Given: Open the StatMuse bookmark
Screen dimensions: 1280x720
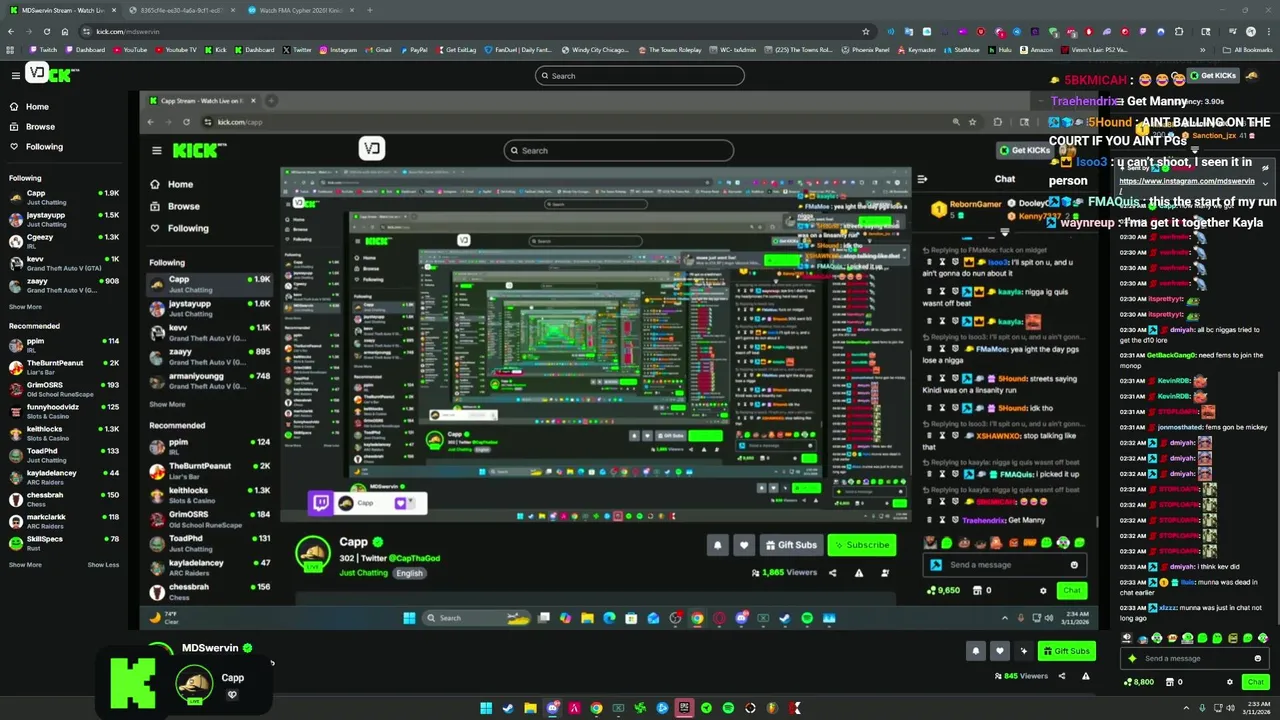Looking at the screenshot, I should tap(960, 50).
